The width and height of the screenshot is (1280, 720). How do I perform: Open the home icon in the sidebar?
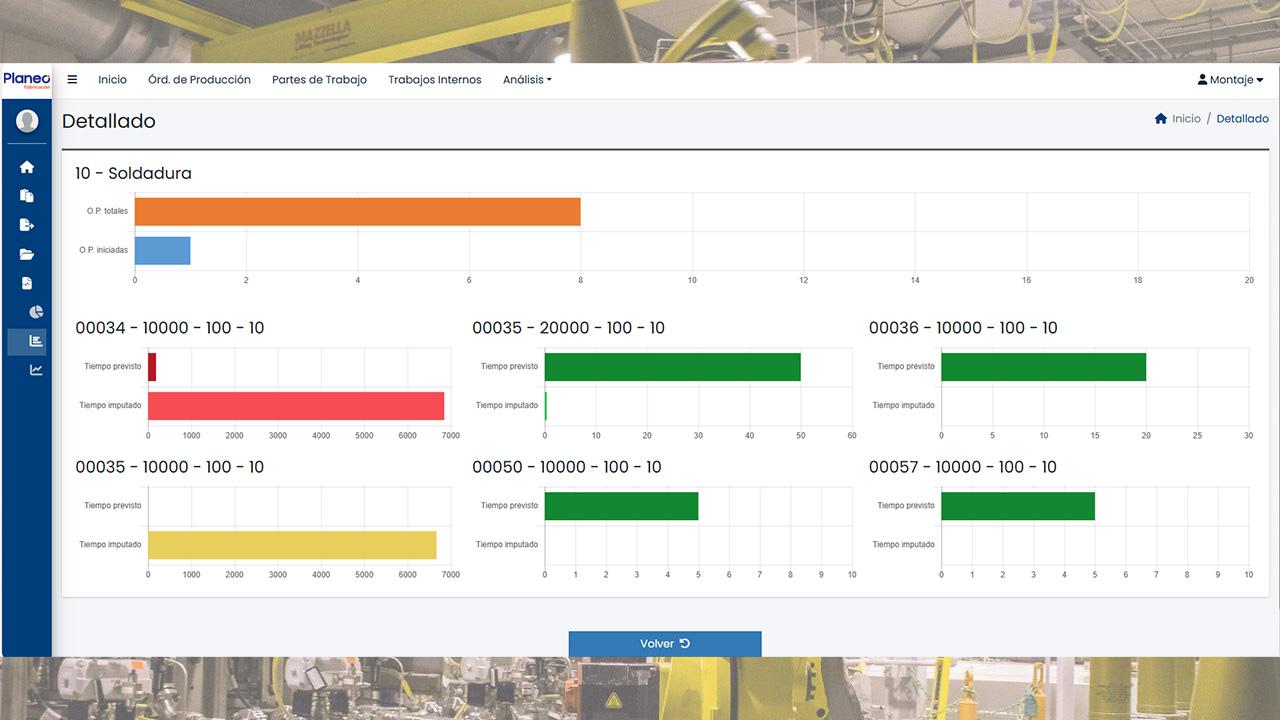point(27,167)
